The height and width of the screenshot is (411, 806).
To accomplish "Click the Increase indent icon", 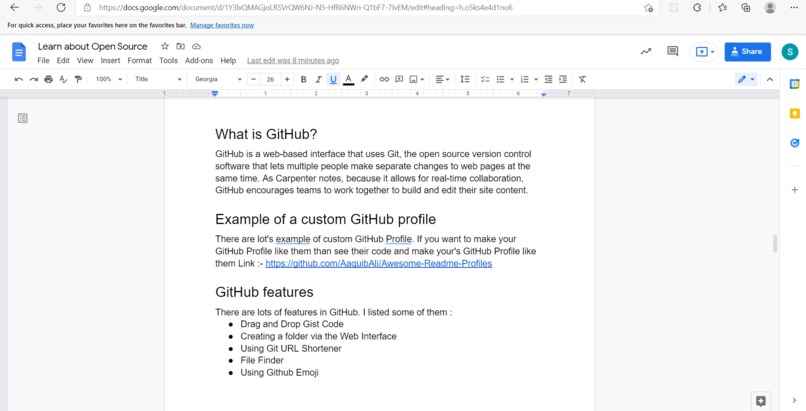I will tap(563, 79).
